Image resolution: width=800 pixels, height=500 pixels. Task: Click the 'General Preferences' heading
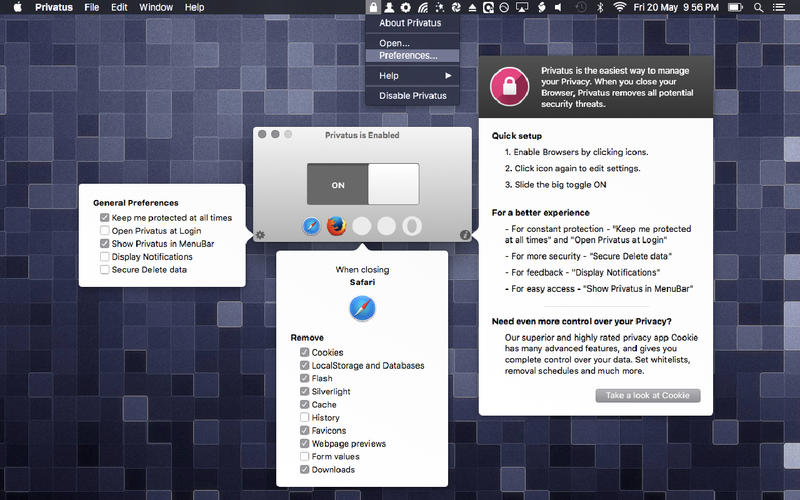pyautogui.click(x=136, y=203)
